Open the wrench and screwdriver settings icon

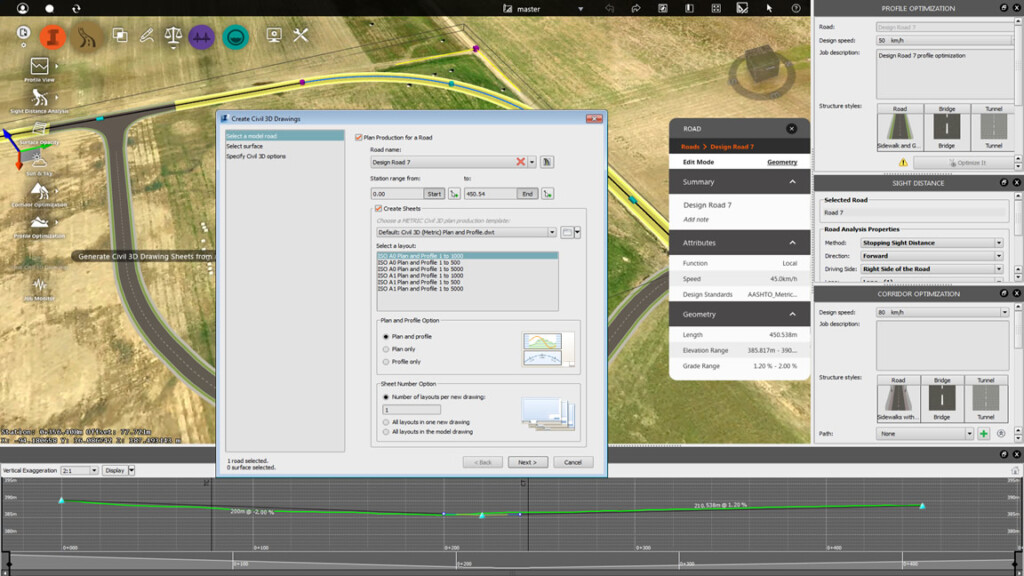pos(300,35)
